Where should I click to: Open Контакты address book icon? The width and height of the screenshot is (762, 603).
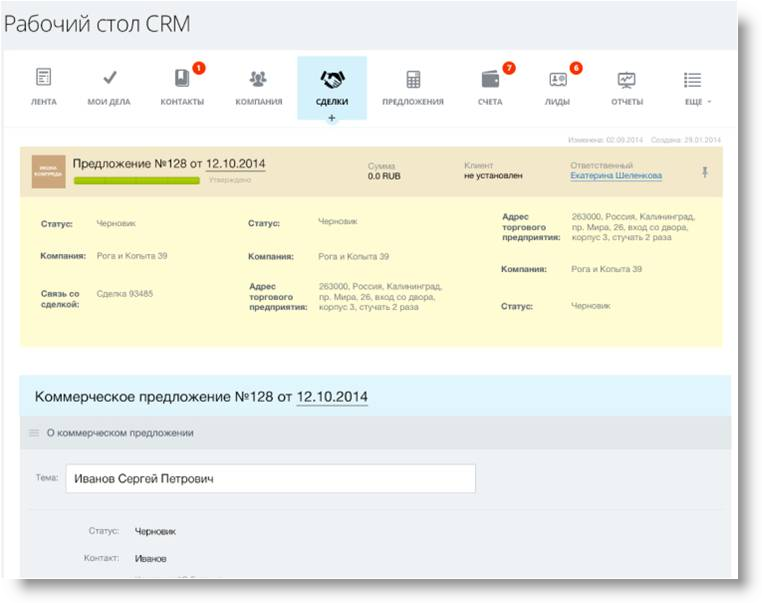tap(182, 78)
